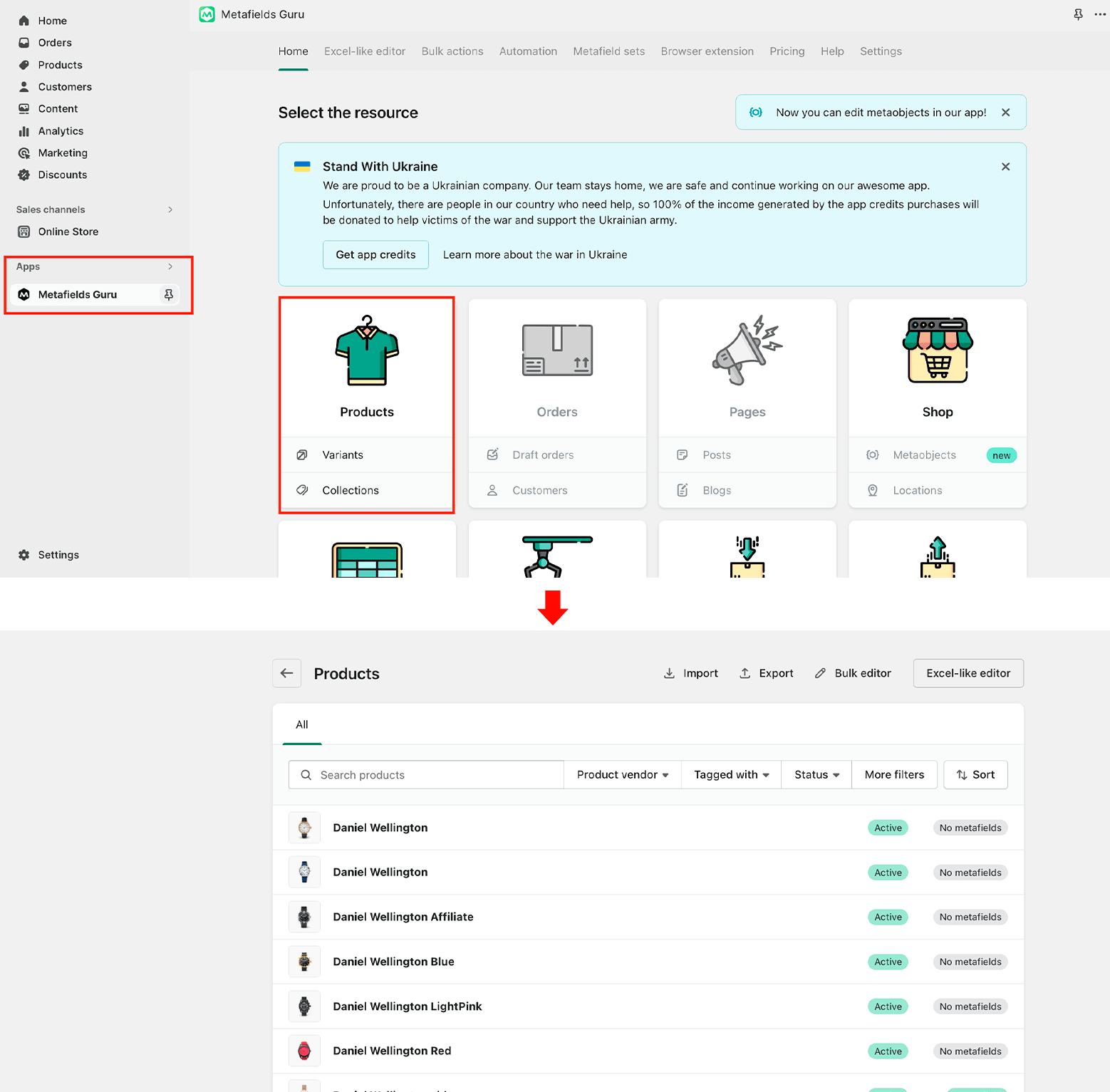Image resolution: width=1110 pixels, height=1092 pixels.
Task: Open the app Settings tab
Action: [x=881, y=51]
